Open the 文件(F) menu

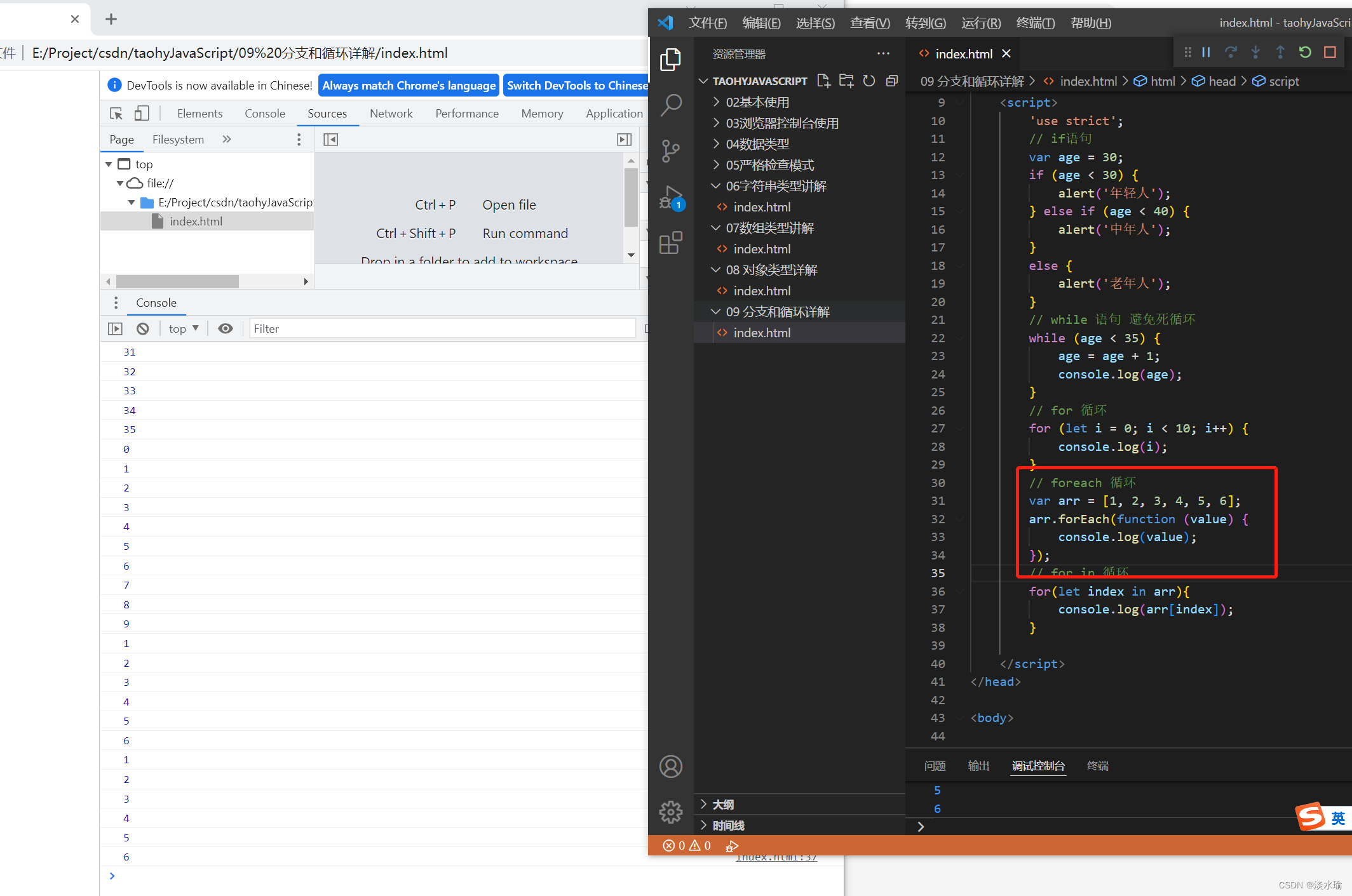tap(708, 23)
